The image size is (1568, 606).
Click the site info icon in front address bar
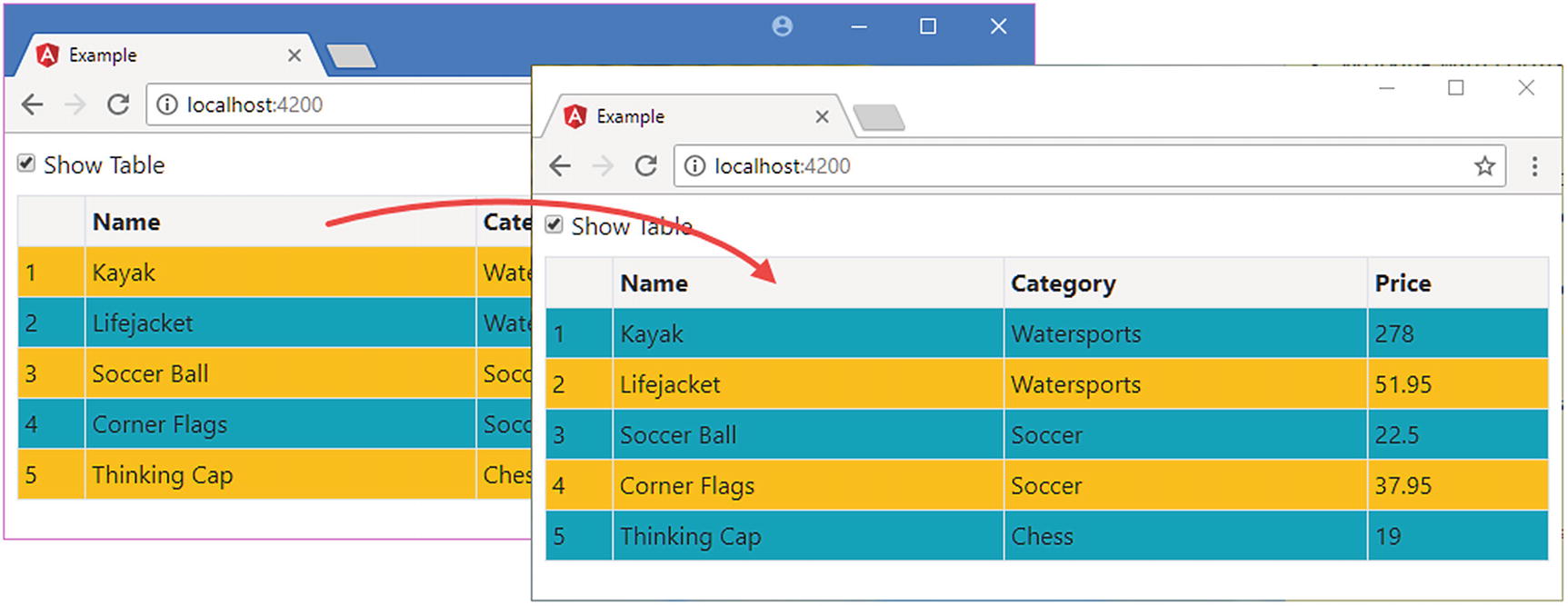[x=694, y=166]
